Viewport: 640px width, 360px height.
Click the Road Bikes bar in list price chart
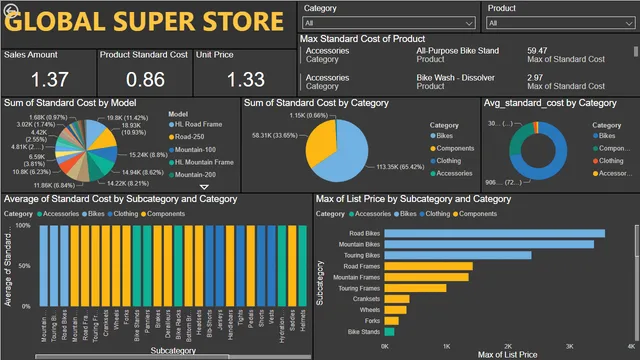(x=495, y=233)
